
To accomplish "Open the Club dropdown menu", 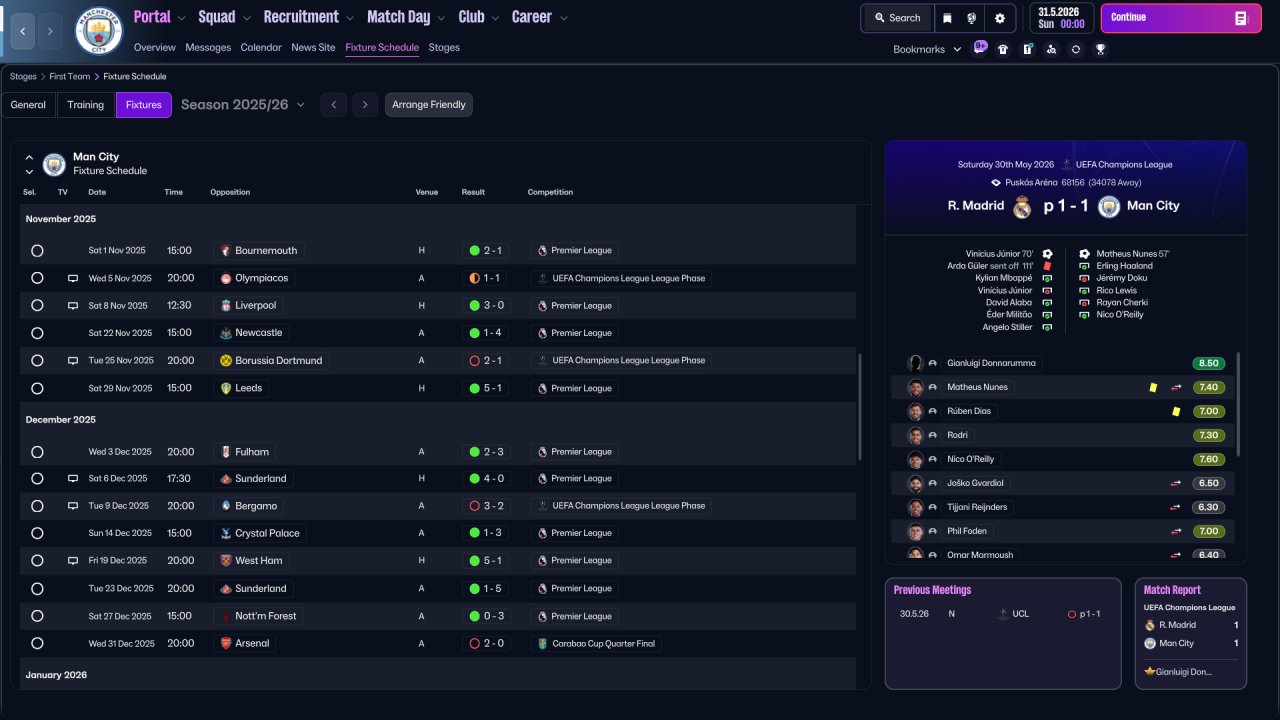I will pyautogui.click(x=479, y=17).
